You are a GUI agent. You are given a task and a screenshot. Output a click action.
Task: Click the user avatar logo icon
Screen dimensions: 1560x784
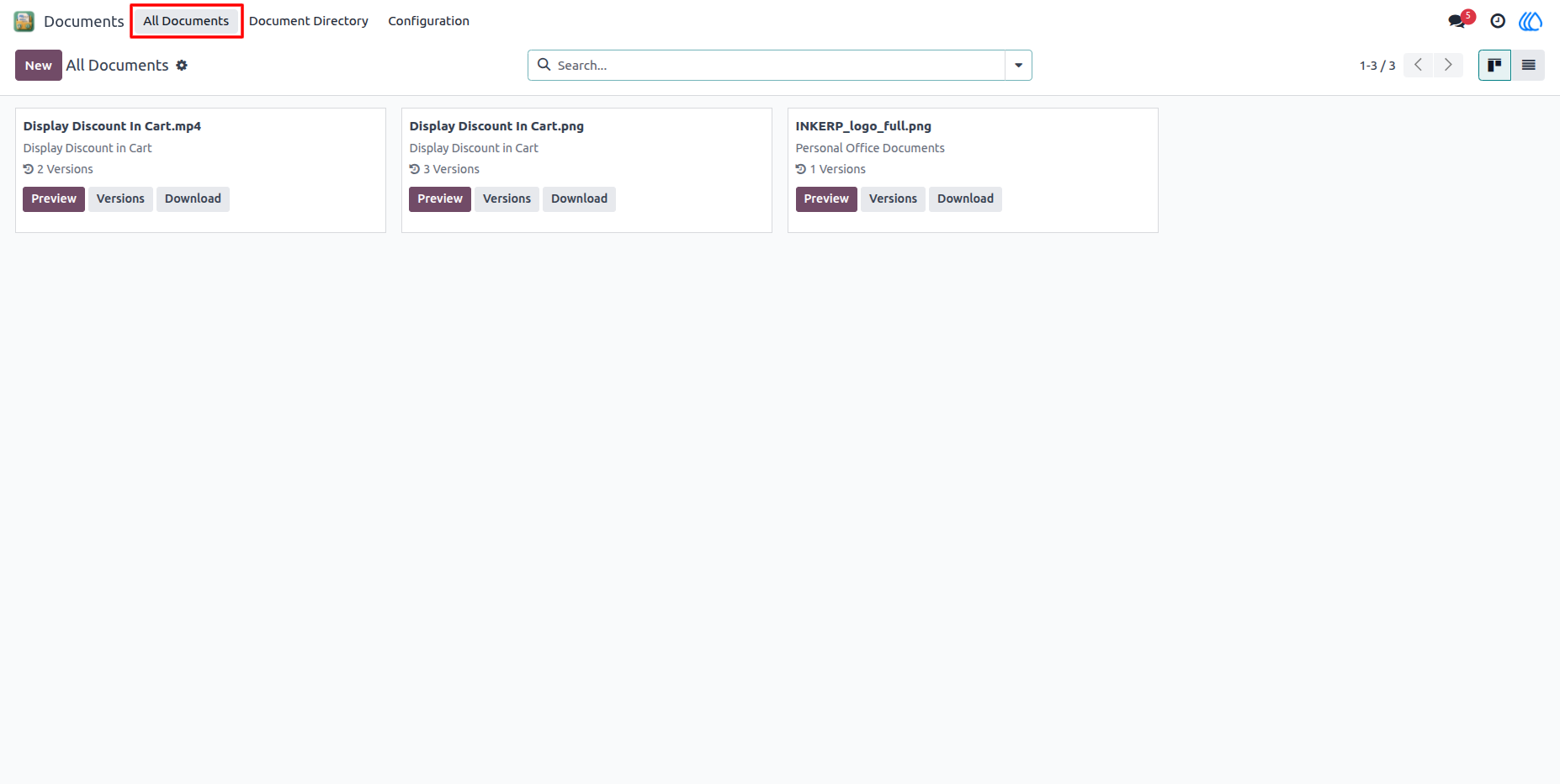[1531, 21]
